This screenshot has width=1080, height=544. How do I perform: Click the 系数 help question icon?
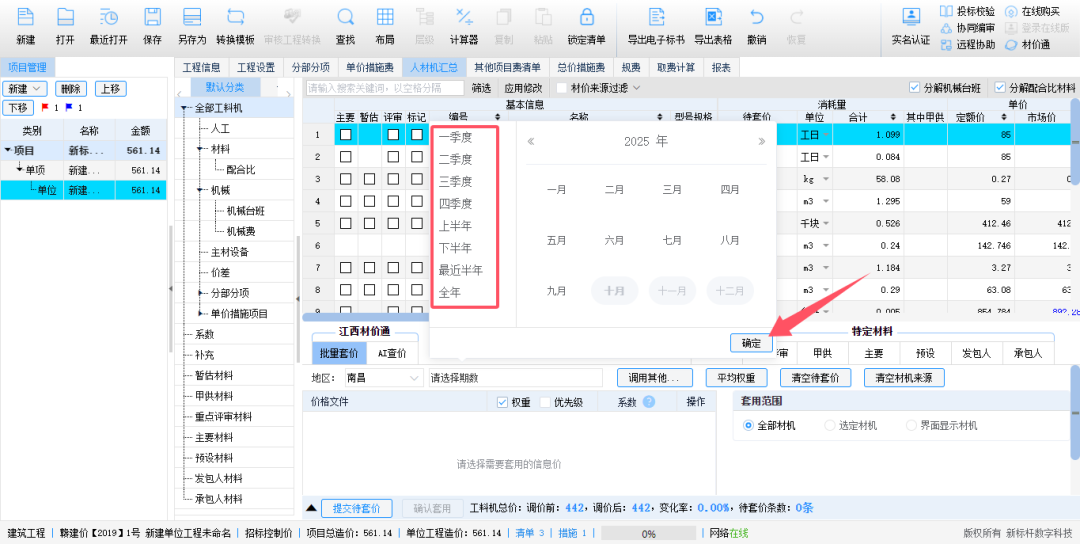click(648, 402)
